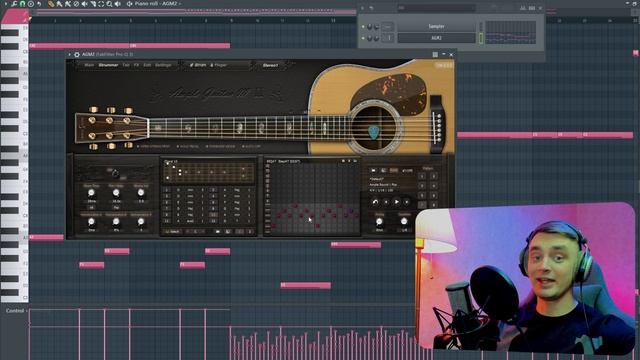Select the Zoom magnifier tool
The height and width of the screenshot is (360, 640).
[x=109, y=4]
